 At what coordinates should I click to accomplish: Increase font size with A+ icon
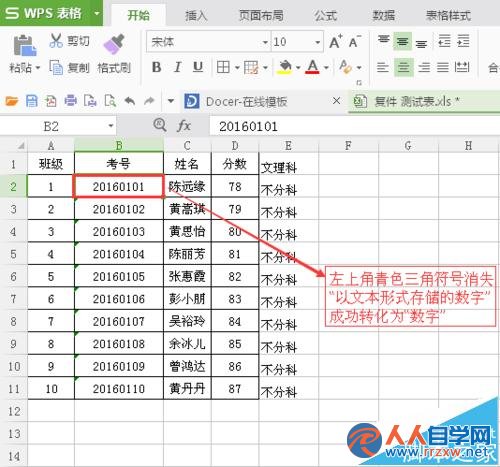[x=335, y=42]
